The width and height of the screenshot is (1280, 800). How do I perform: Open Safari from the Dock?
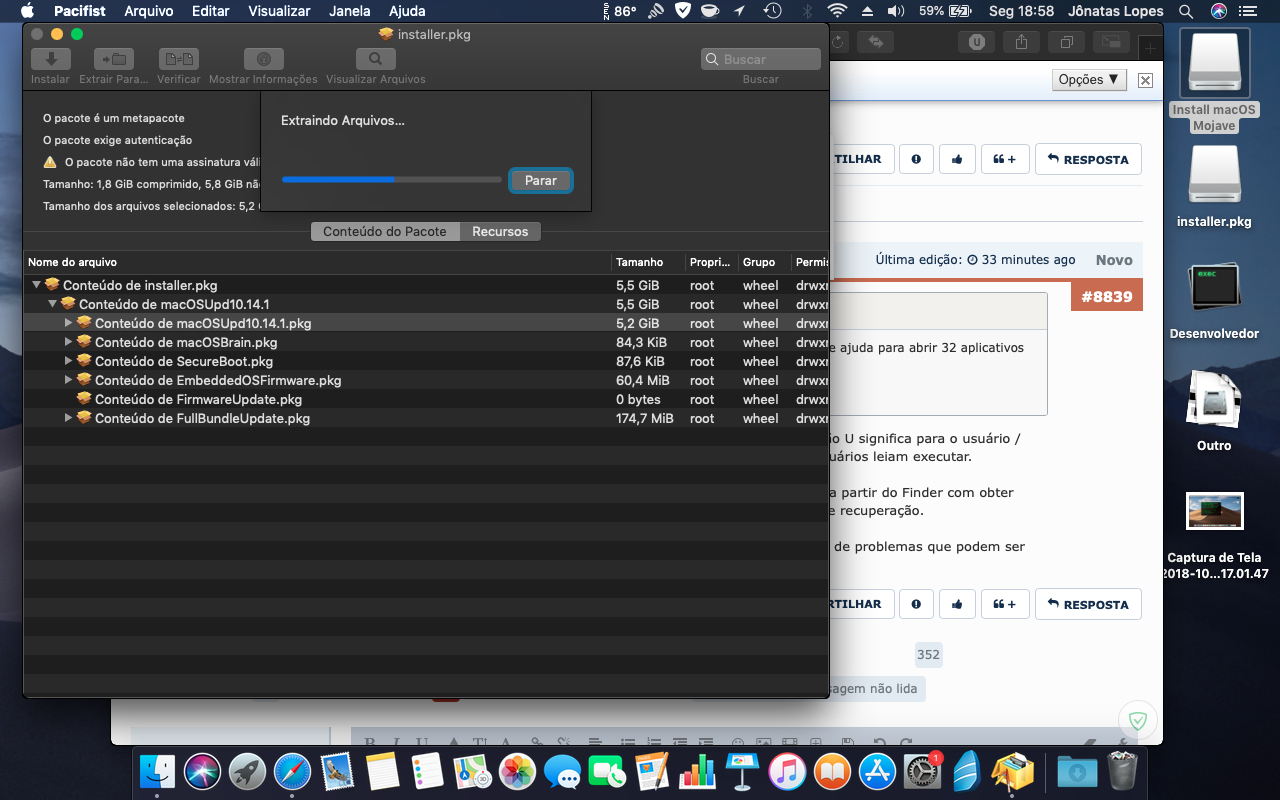tap(292, 771)
